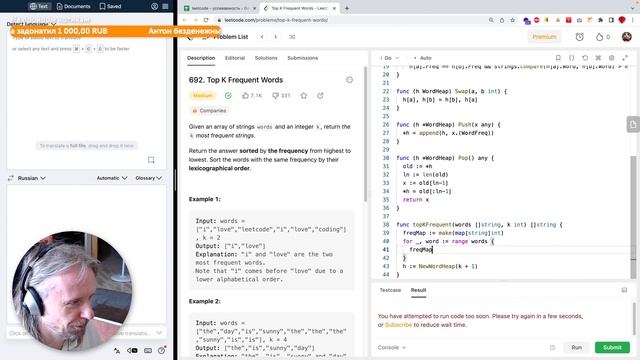Screen dimensions: 640x360
Task: Click the editor bookmark icon
Action: pos(558,58)
